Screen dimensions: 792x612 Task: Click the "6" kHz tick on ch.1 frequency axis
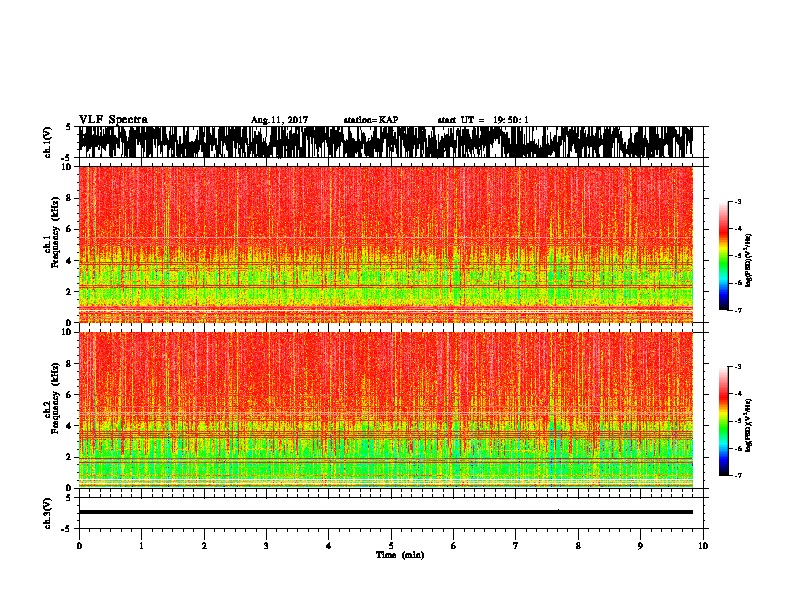pos(71,229)
